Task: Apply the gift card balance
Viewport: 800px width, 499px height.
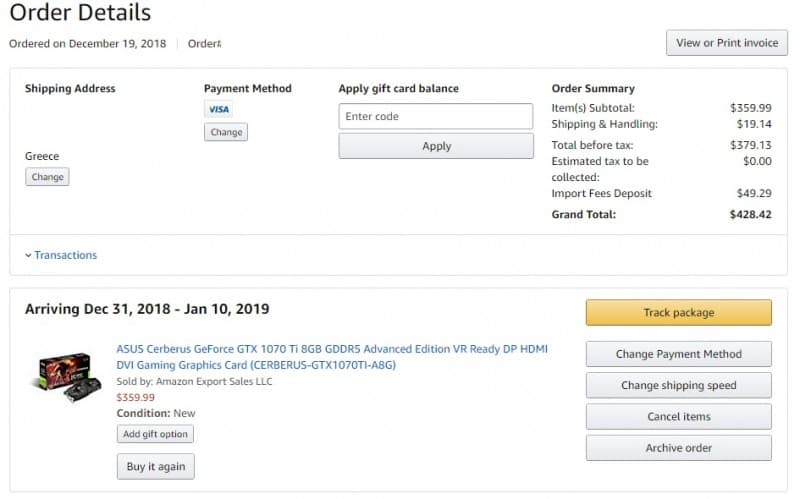Action: point(436,146)
